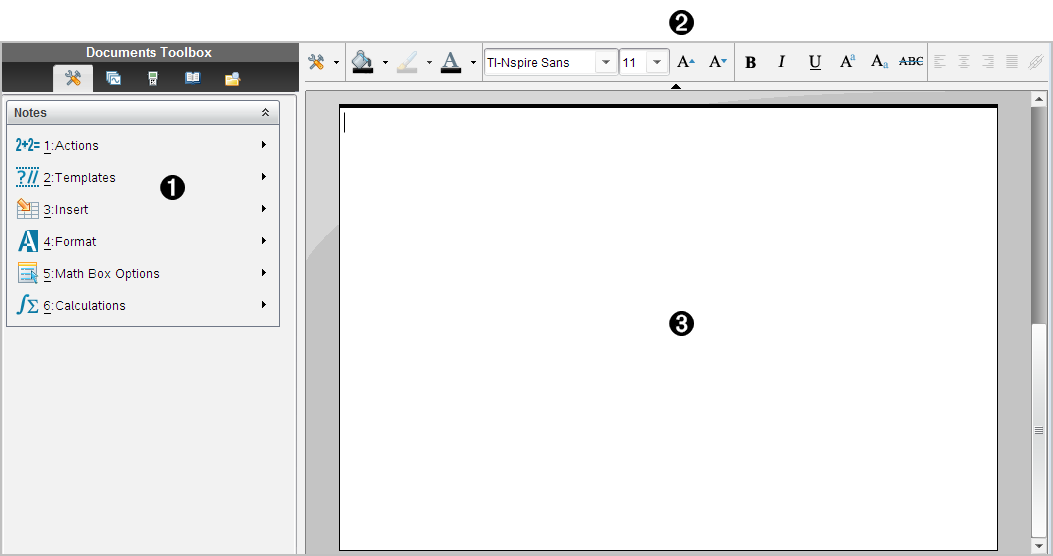The width and height of the screenshot is (1053, 556).
Task: Click the text color 'A' icon
Action: pos(450,62)
